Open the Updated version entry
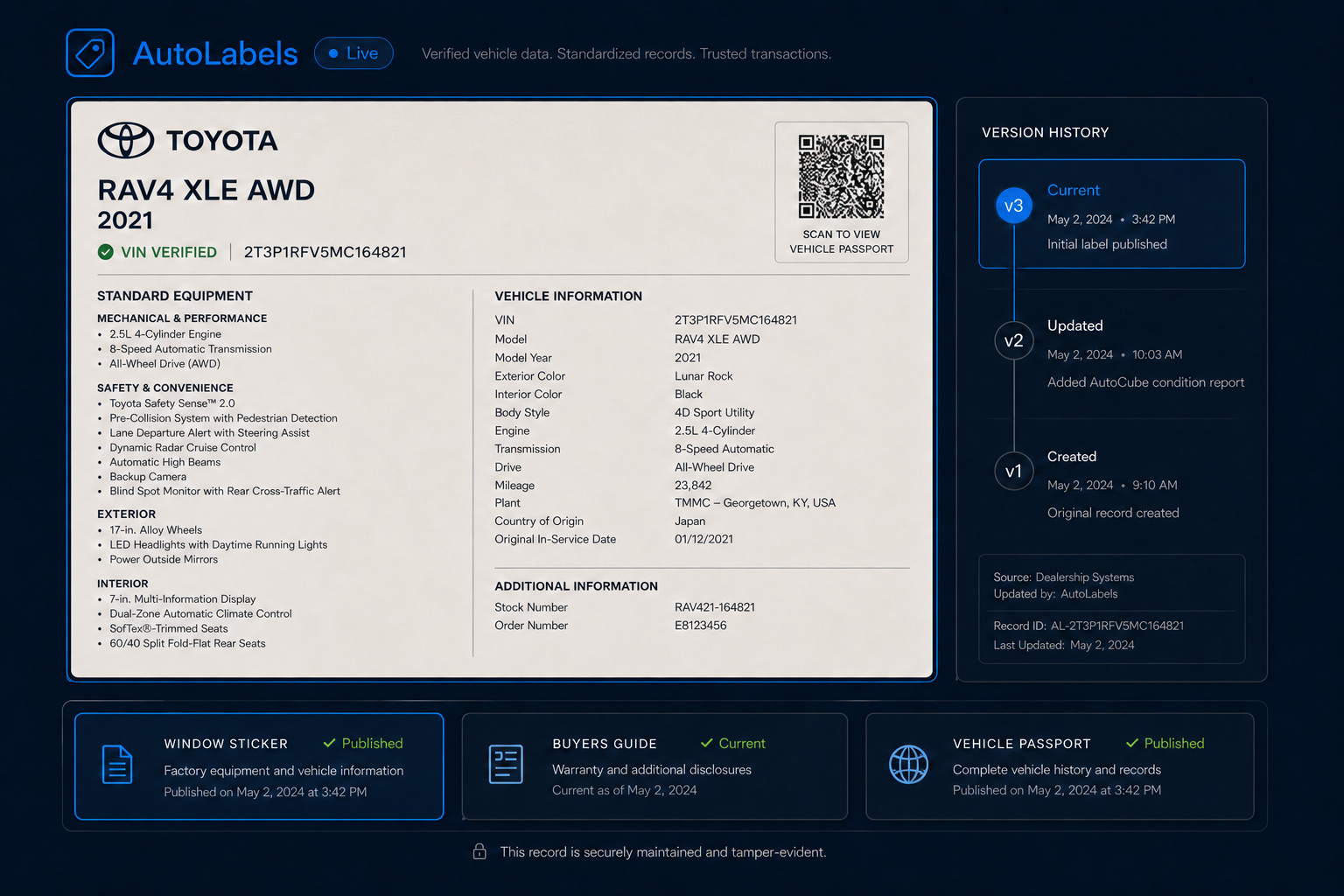The height and width of the screenshot is (896, 1344). (x=1119, y=353)
